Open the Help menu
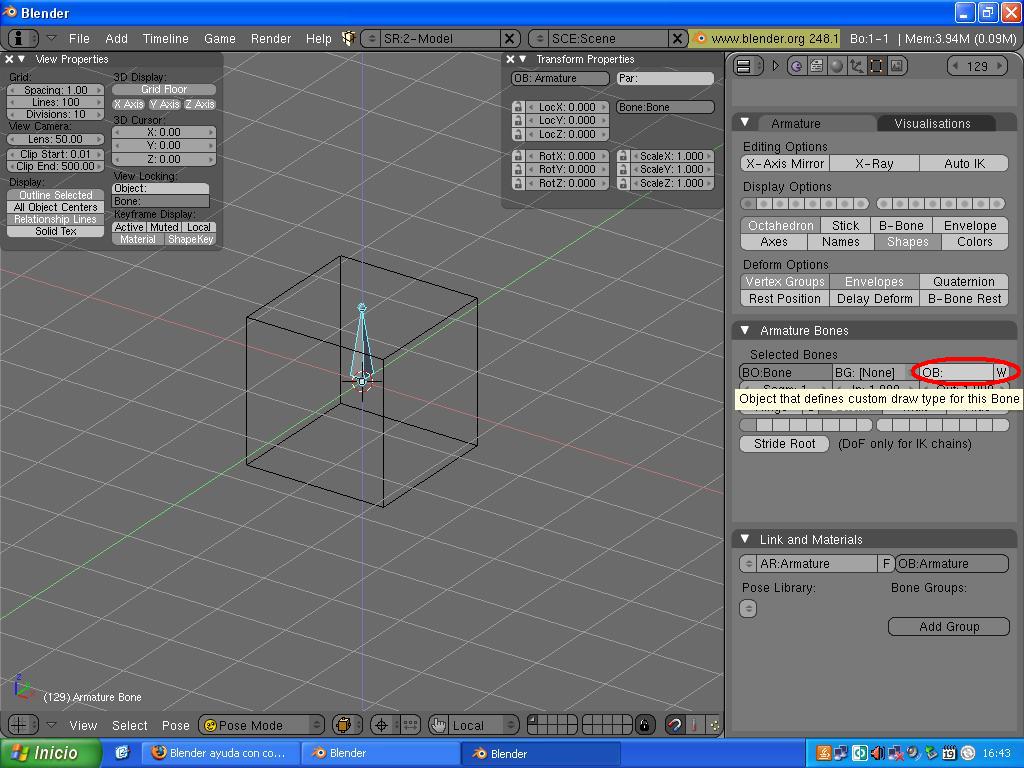The image size is (1024, 768). [319, 39]
